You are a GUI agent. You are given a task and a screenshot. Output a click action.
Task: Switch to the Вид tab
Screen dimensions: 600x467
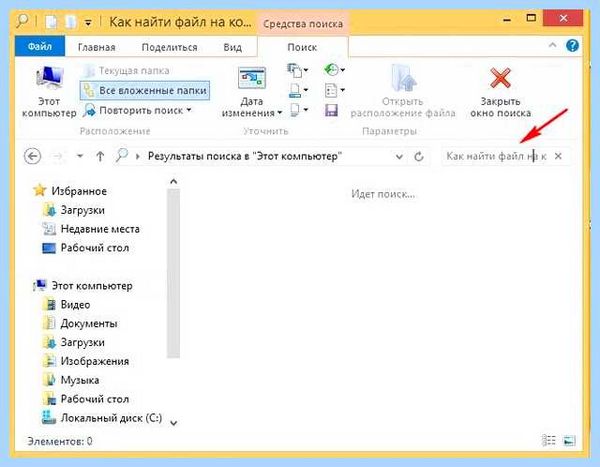233,47
